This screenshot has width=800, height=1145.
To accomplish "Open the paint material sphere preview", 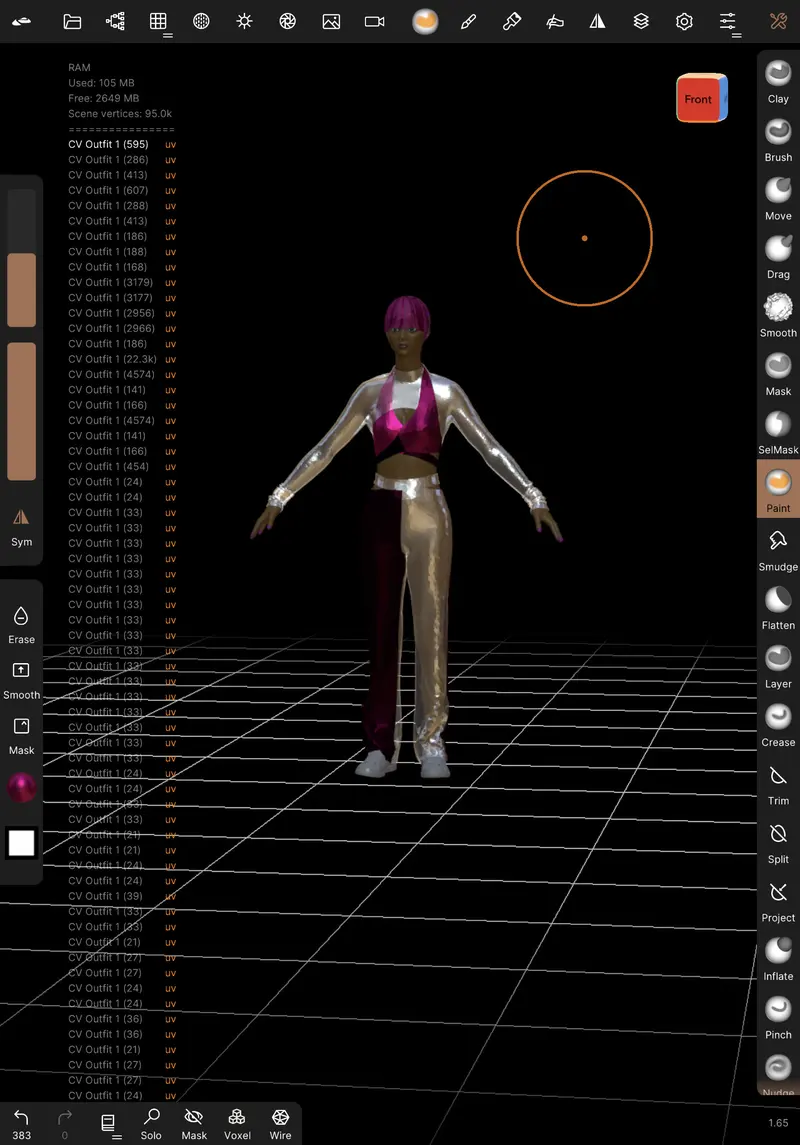I will (x=21, y=788).
